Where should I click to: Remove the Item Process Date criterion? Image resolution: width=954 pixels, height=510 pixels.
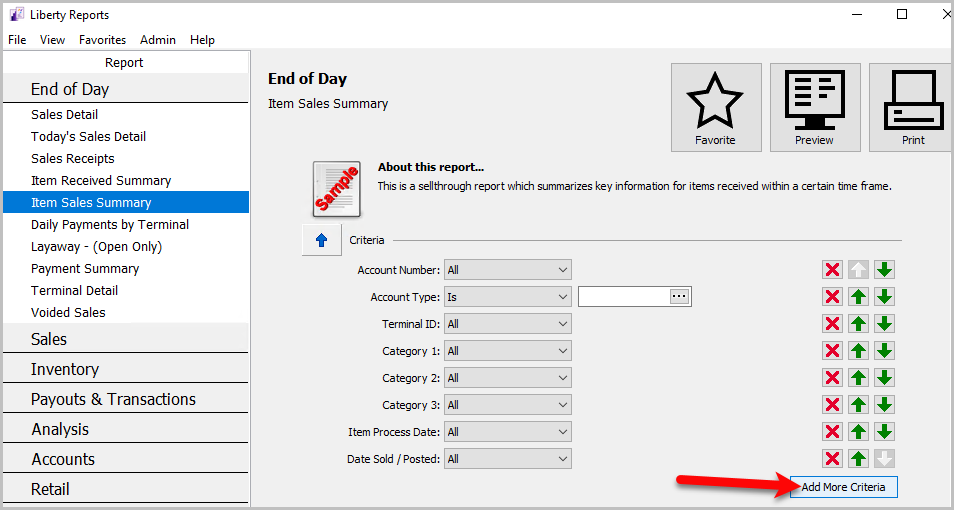[832, 431]
